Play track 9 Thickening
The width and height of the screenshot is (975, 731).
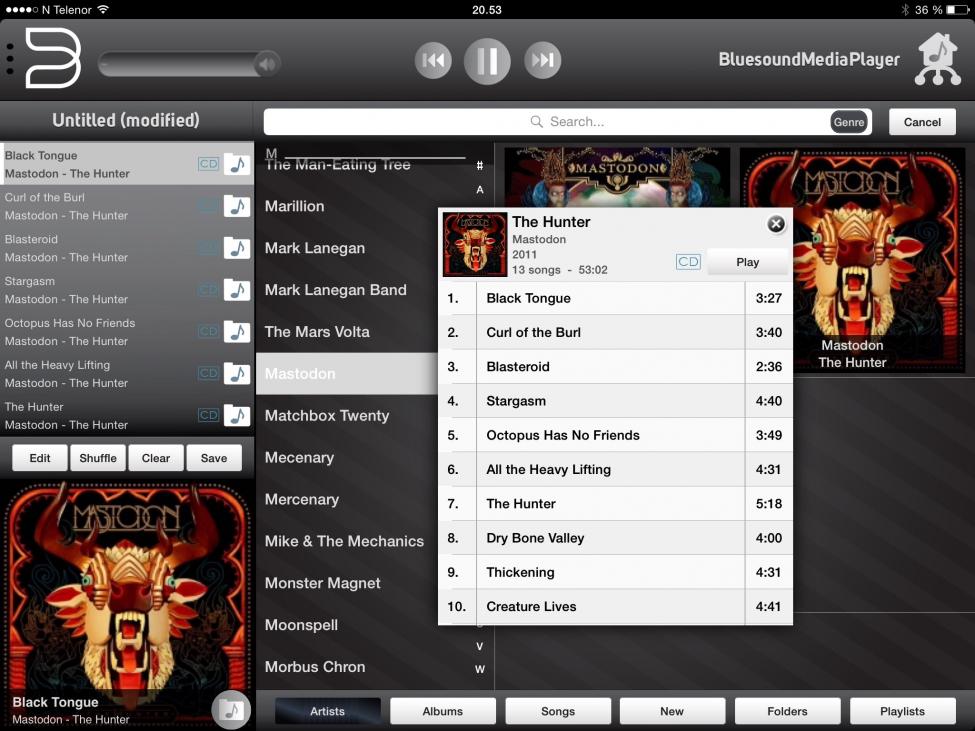pos(616,572)
